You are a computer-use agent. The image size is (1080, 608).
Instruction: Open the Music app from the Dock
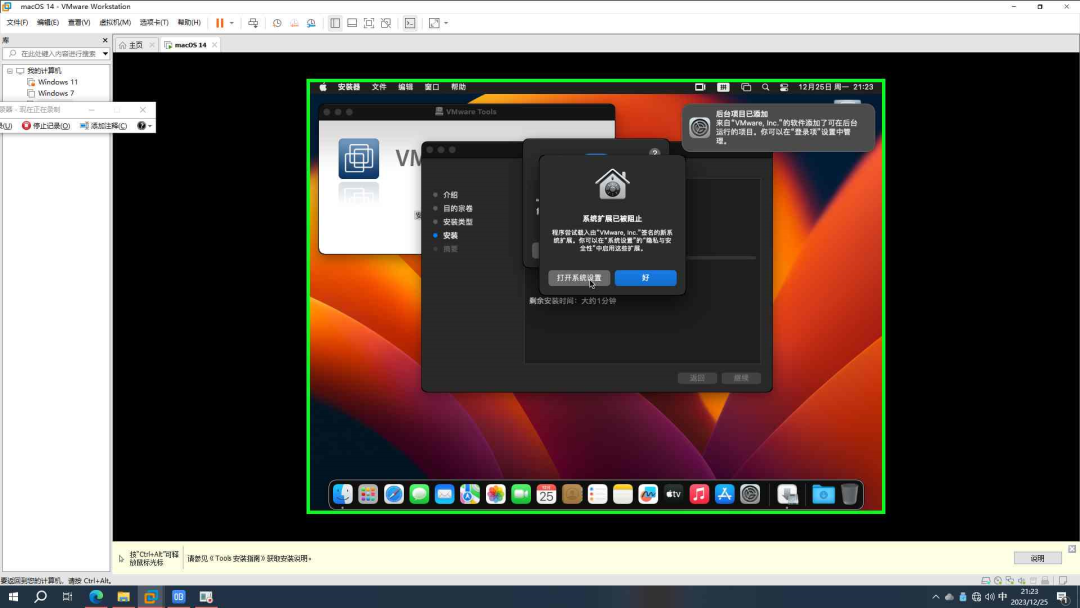[699, 493]
